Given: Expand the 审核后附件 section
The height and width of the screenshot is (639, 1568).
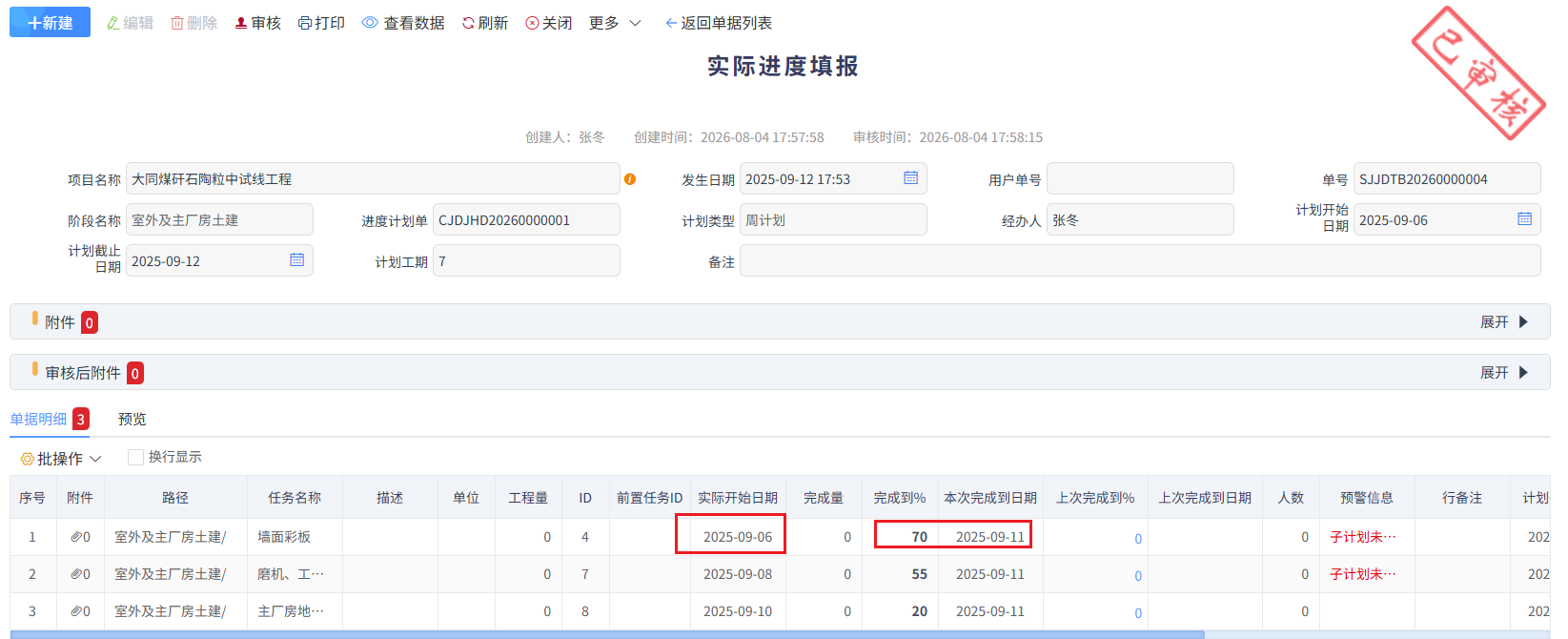Looking at the screenshot, I should tap(1504, 373).
